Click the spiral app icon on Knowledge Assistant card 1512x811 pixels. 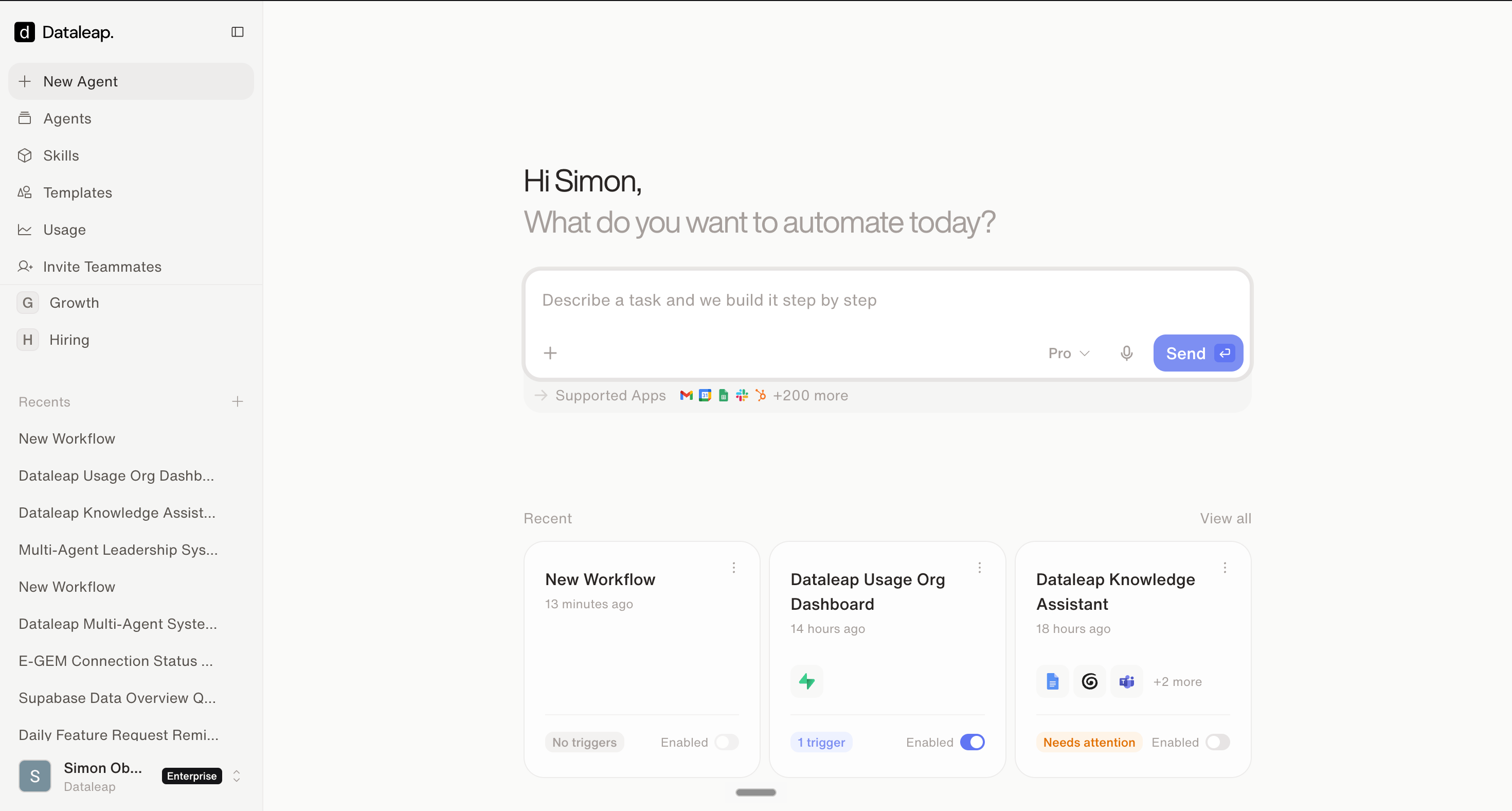tap(1089, 681)
